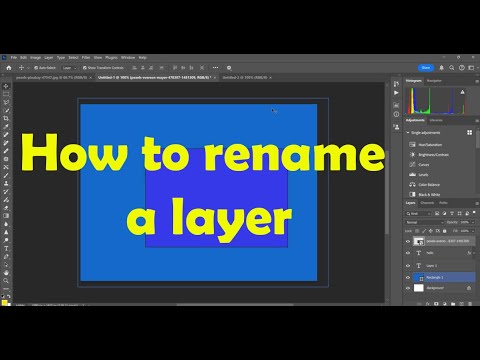
Task: Select the Hand tool
Action: click(6, 273)
